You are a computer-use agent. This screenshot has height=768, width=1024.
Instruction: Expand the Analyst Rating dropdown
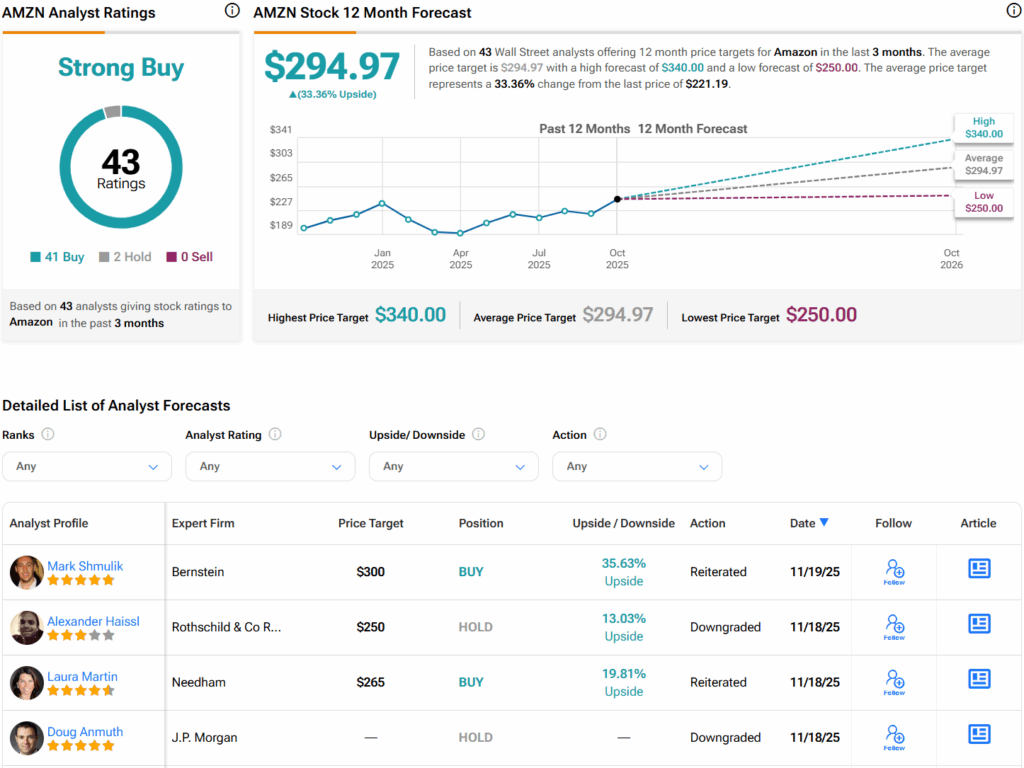click(270, 466)
